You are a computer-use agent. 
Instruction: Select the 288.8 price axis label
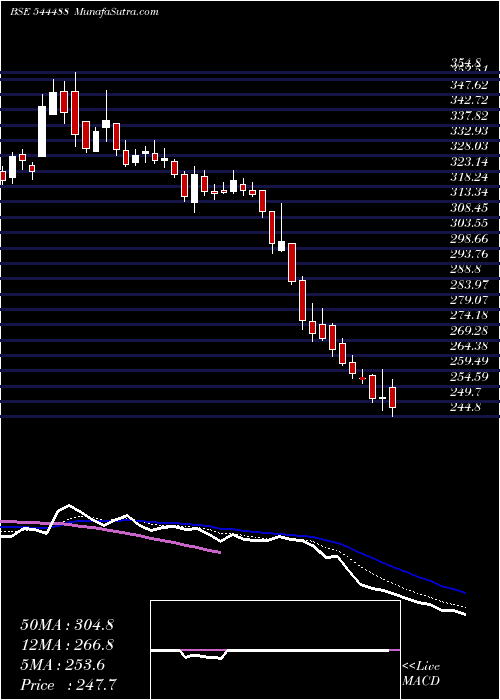coord(467,269)
